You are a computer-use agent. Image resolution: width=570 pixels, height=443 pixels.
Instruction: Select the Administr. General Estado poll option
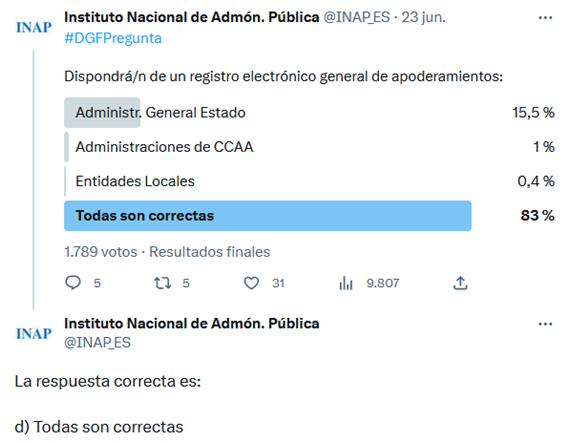pos(309,113)
